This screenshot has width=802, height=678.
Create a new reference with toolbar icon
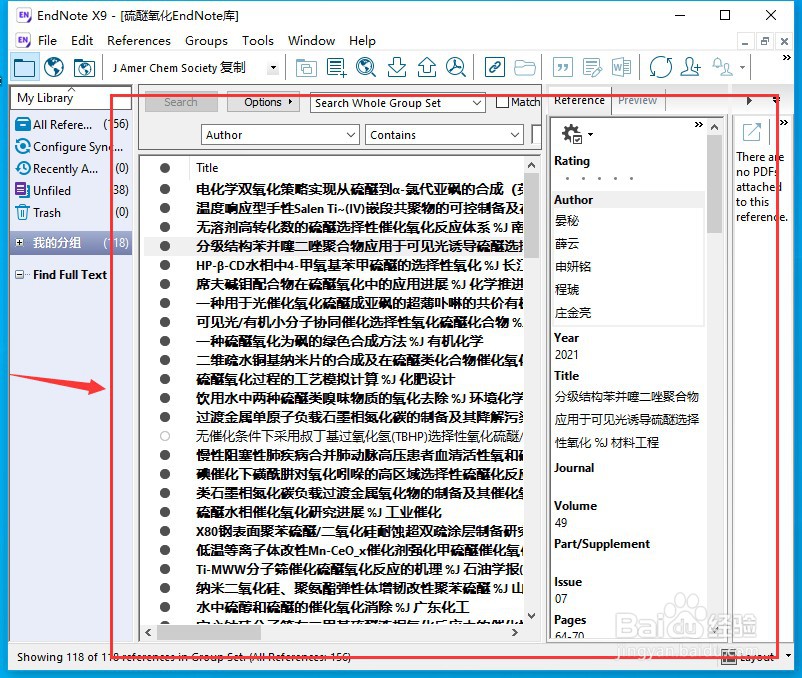337,67
